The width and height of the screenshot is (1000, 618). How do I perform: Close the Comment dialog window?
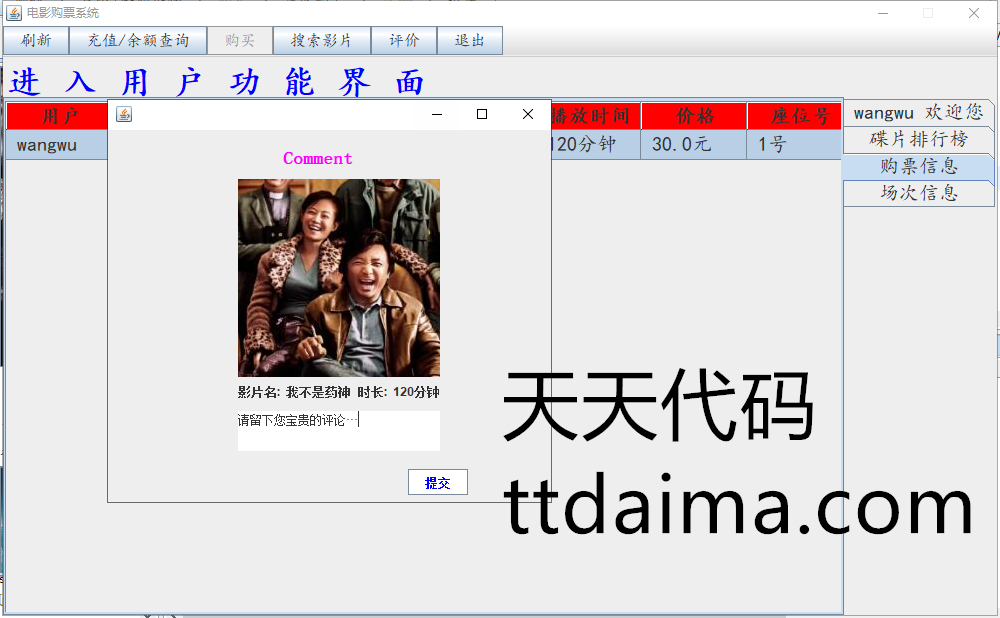click(528, 115)
